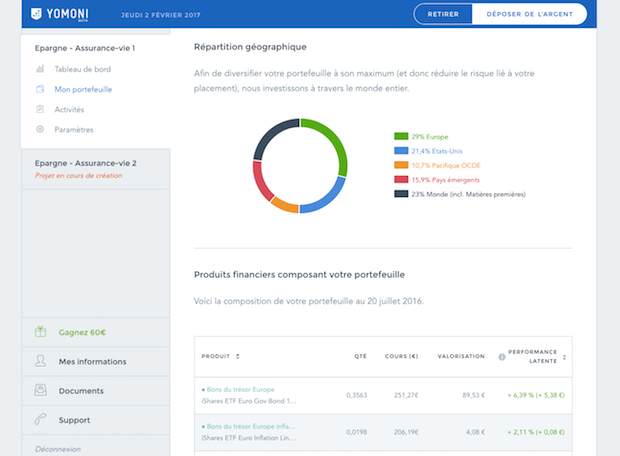Click the Yomoni logo icon
The image size is (620, 456).
[38, 14]
